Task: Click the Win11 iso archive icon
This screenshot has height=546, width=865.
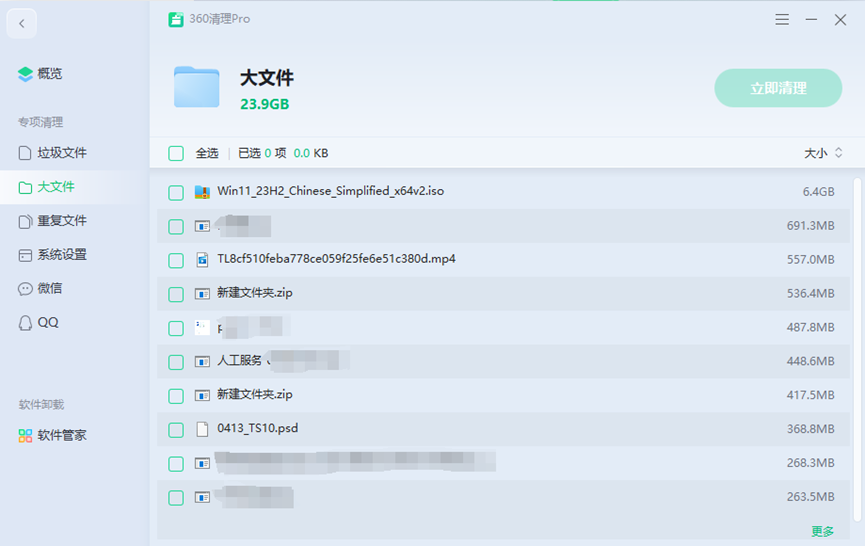Action: (x=202, y=192)
